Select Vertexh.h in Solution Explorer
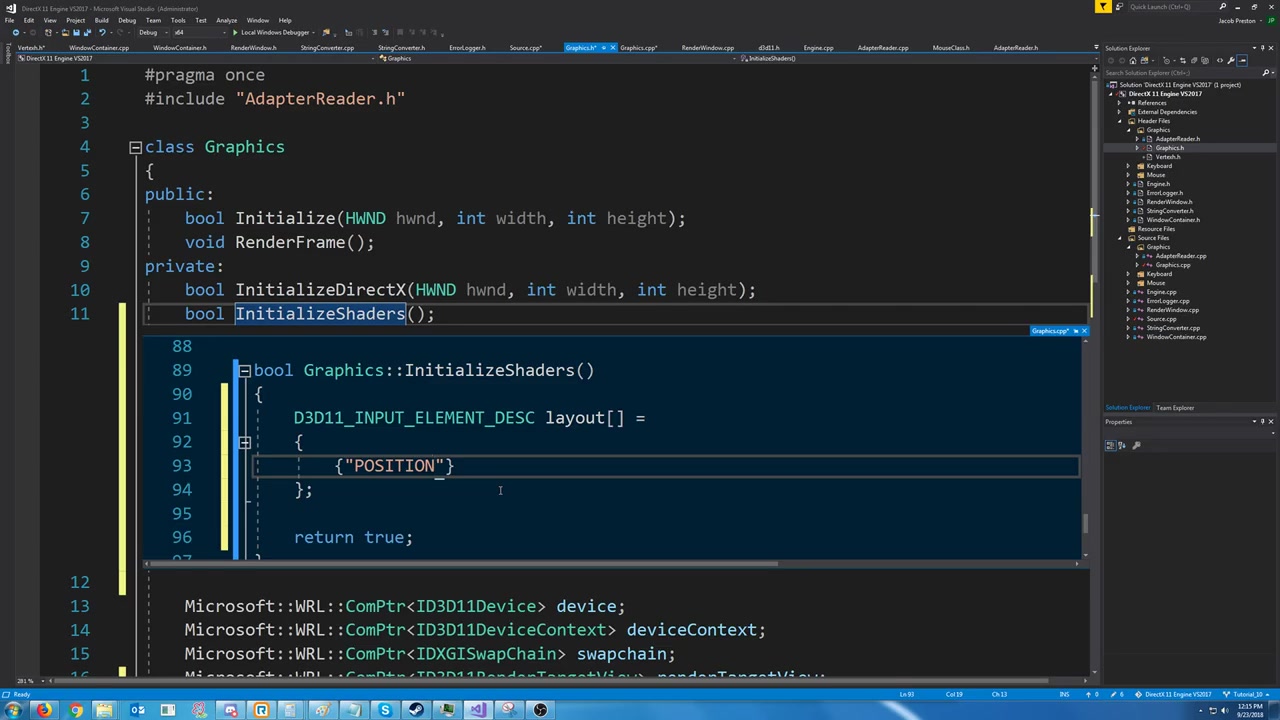Viewport: 1280px width, 720px height. coord(1168,157)
